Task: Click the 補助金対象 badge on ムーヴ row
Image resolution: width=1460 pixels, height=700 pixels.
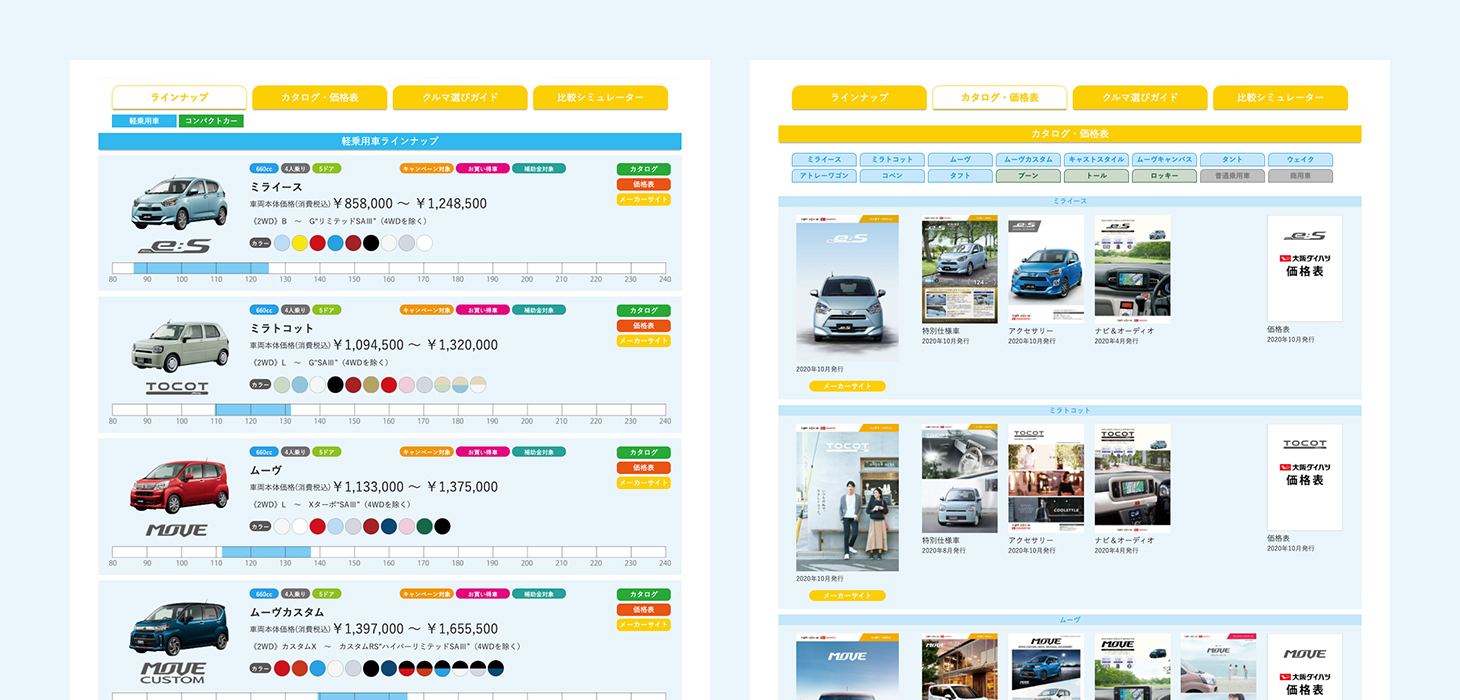Action: [540, 453]
